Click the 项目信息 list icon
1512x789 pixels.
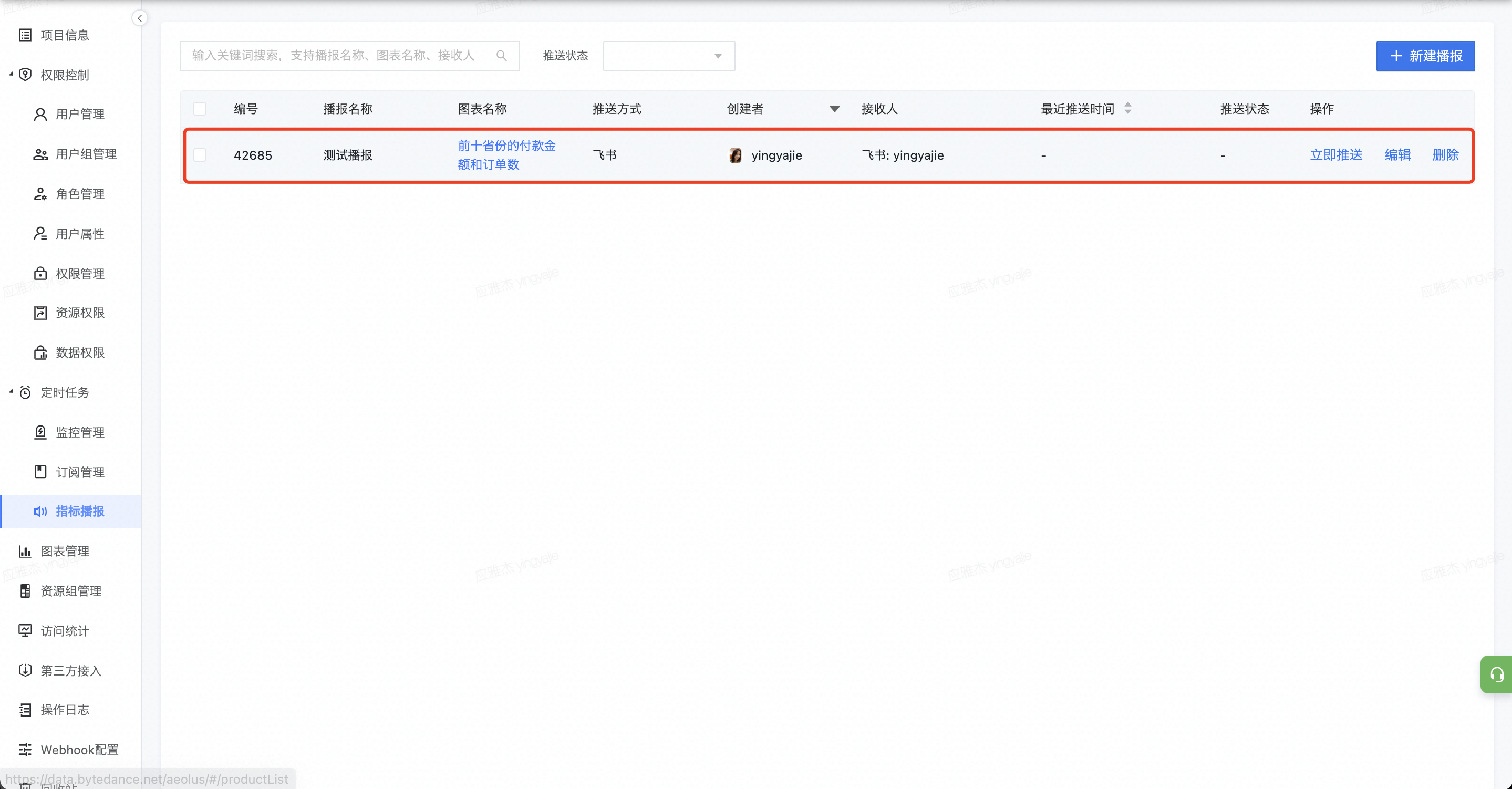25,35
